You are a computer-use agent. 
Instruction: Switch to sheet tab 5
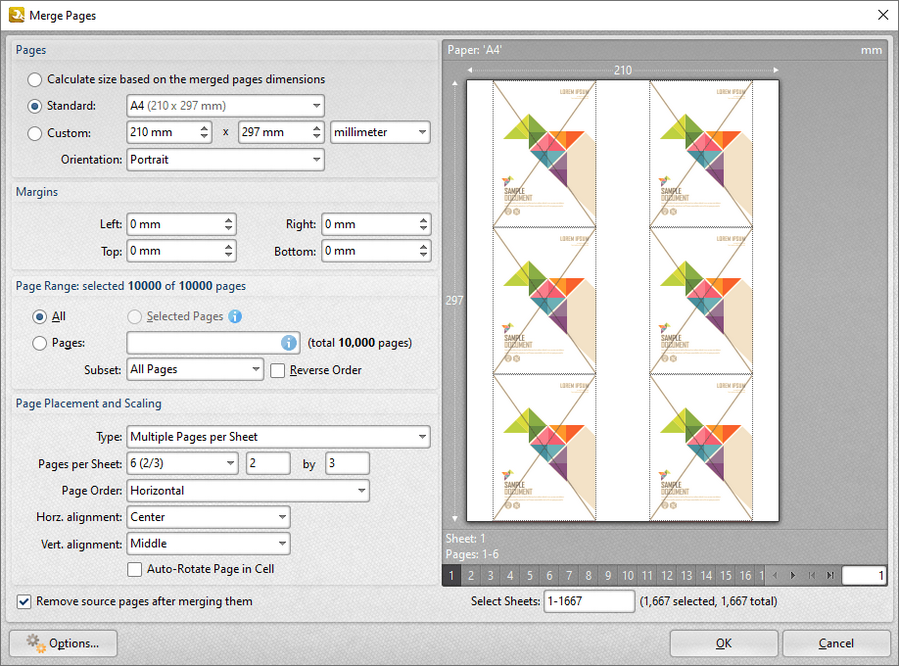coord(530,575)
